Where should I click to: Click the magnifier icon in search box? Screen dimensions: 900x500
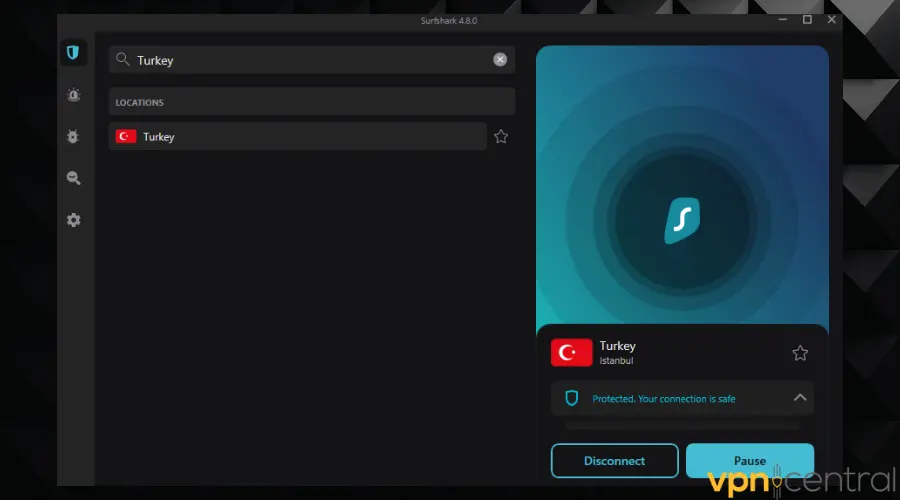click(x=123, y=60)
